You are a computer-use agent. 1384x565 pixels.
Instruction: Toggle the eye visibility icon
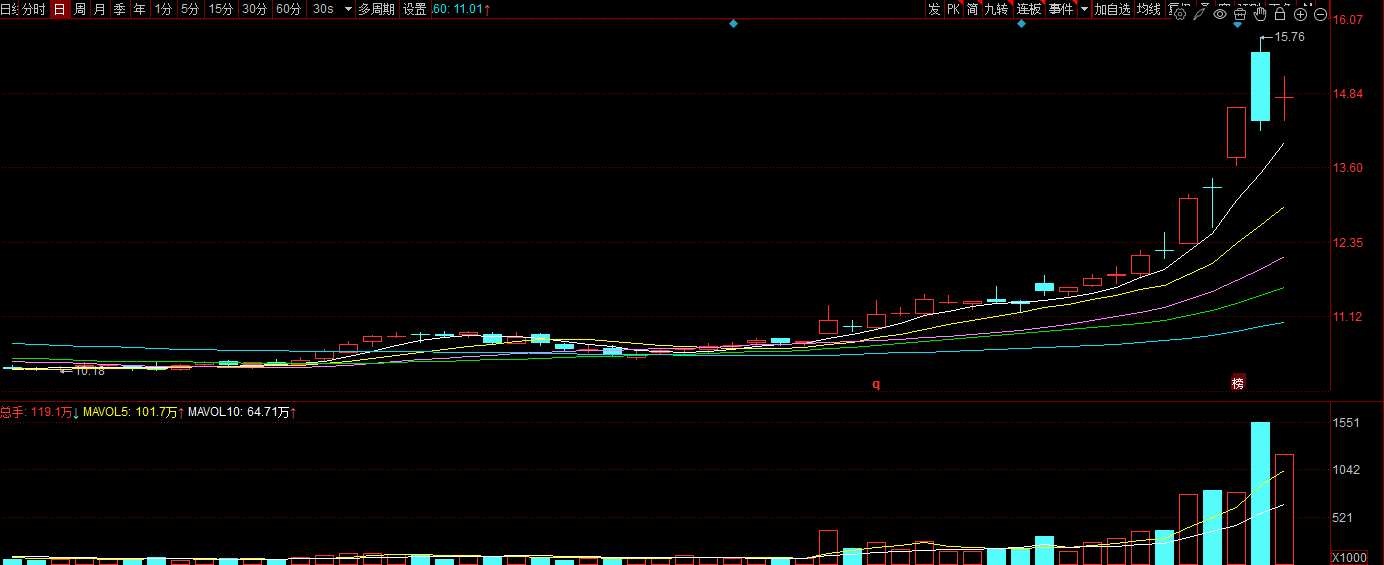(x=1219, y=14)
